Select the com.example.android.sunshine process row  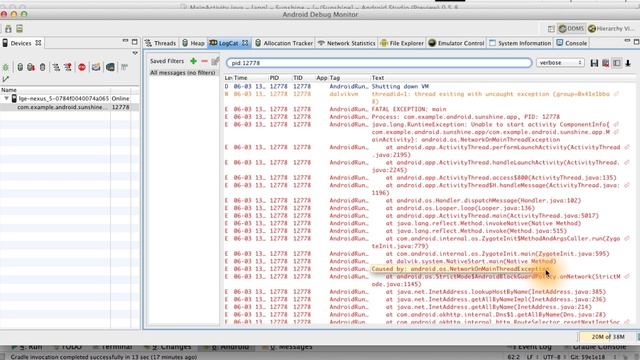[x=70, y=107]
